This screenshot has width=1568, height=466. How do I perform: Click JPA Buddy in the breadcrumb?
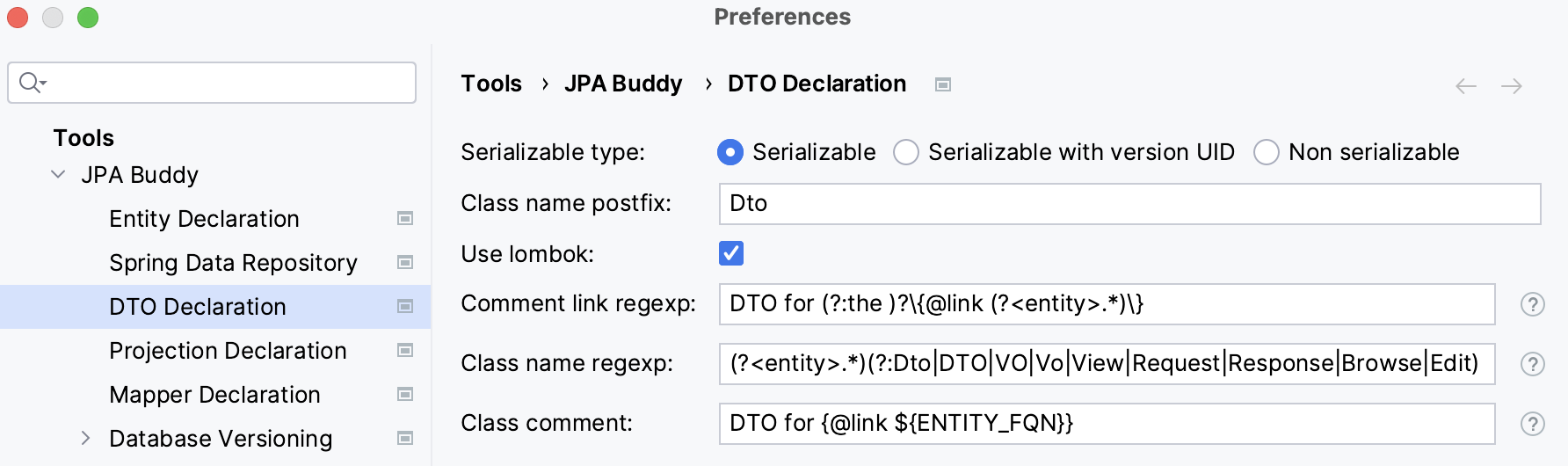point(623,84)
